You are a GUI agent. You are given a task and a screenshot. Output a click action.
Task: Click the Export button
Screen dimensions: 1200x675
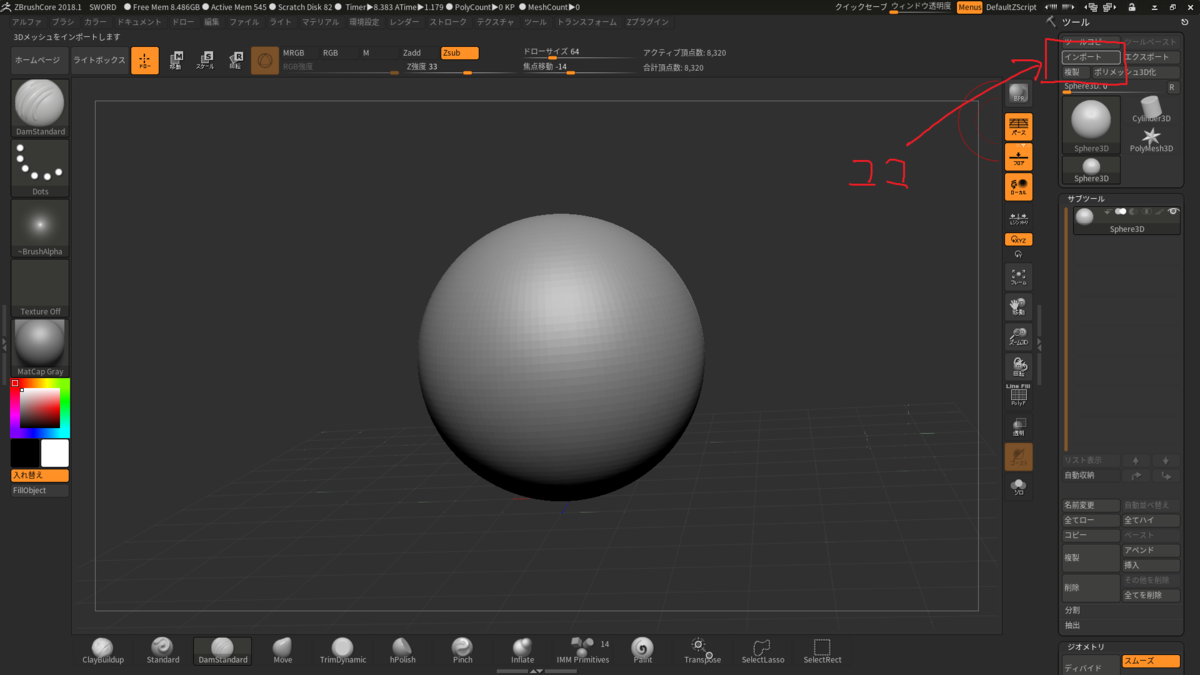pyautogui.click(x=1151, y=57)
